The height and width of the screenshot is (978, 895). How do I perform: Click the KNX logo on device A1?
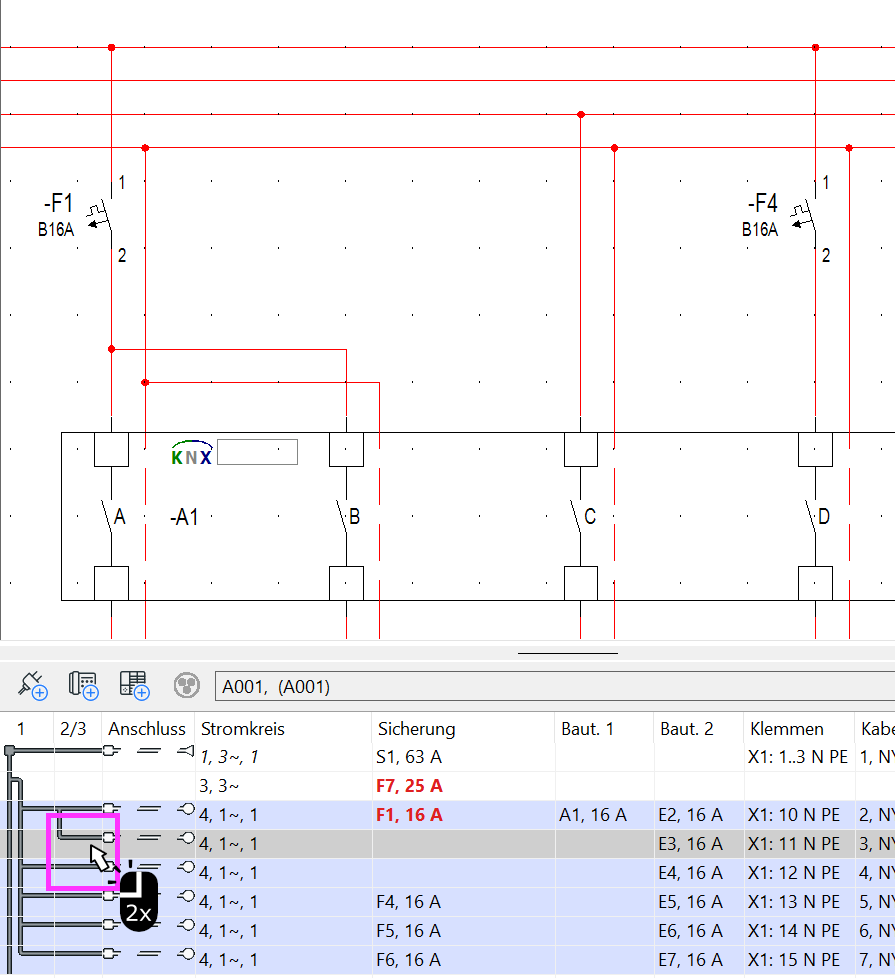(x=191, y=453)
